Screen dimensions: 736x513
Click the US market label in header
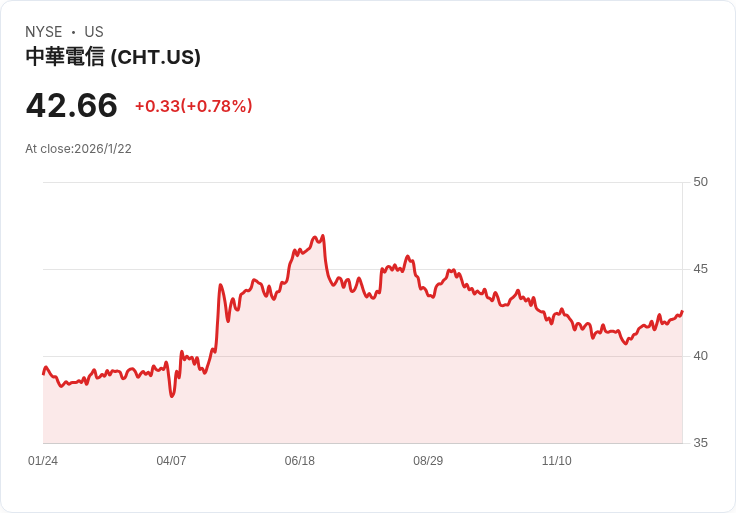[94, 32]
